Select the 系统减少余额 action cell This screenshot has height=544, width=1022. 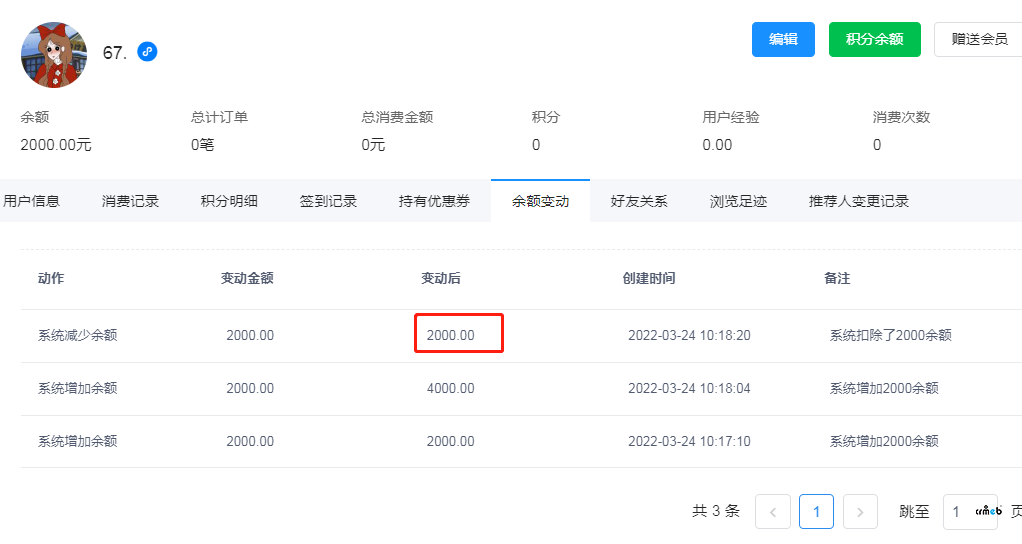click(x=78, y=336)
